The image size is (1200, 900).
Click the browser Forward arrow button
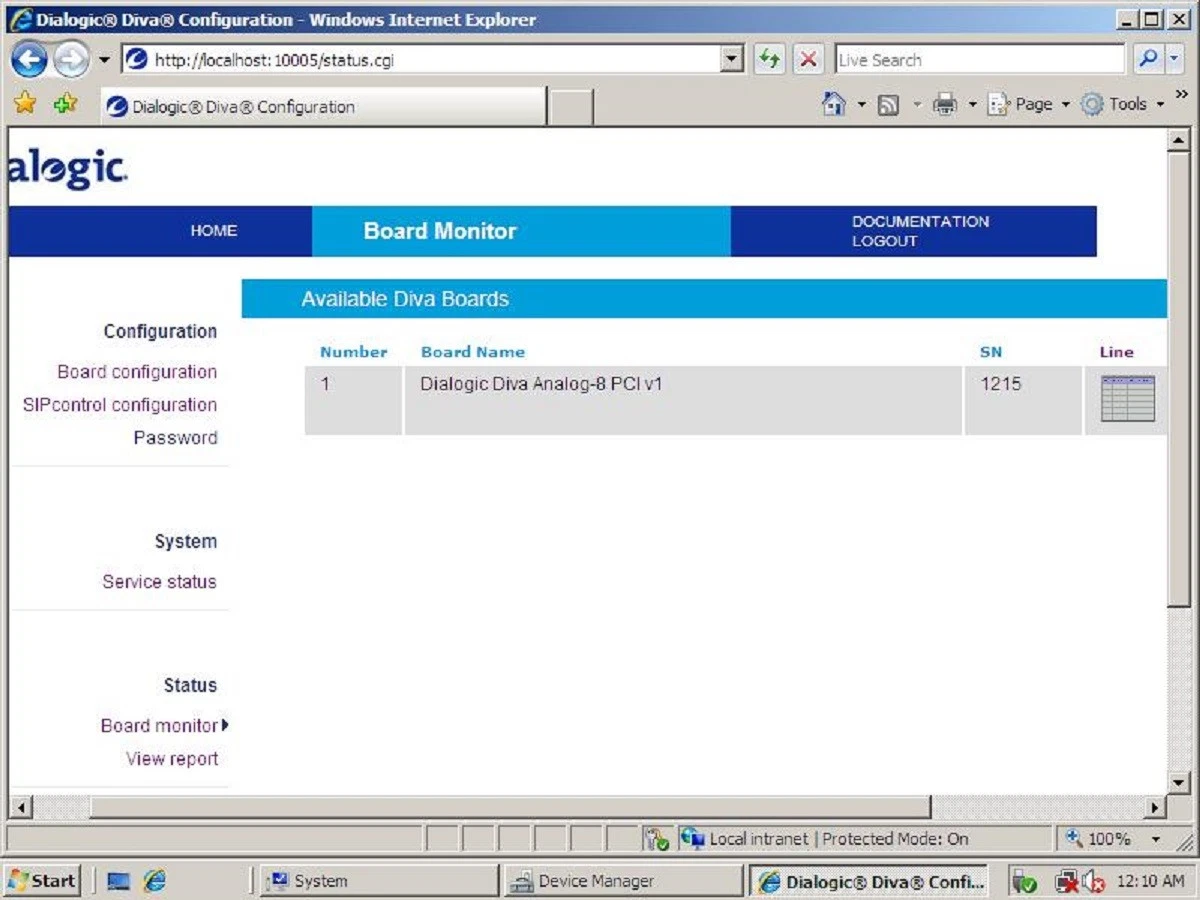pos(71,60)
